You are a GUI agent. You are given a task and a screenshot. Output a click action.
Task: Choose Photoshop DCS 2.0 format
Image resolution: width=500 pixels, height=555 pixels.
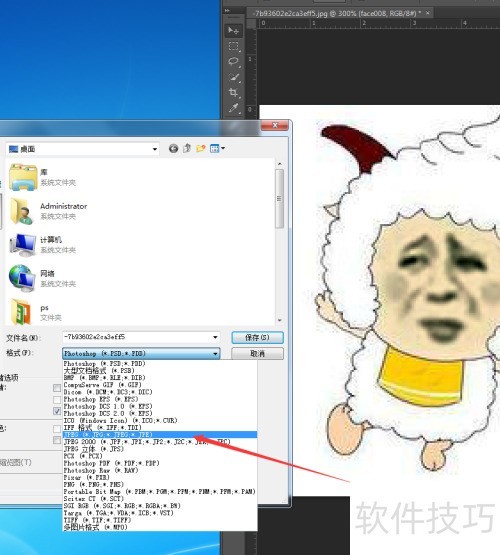pos(160,413)
